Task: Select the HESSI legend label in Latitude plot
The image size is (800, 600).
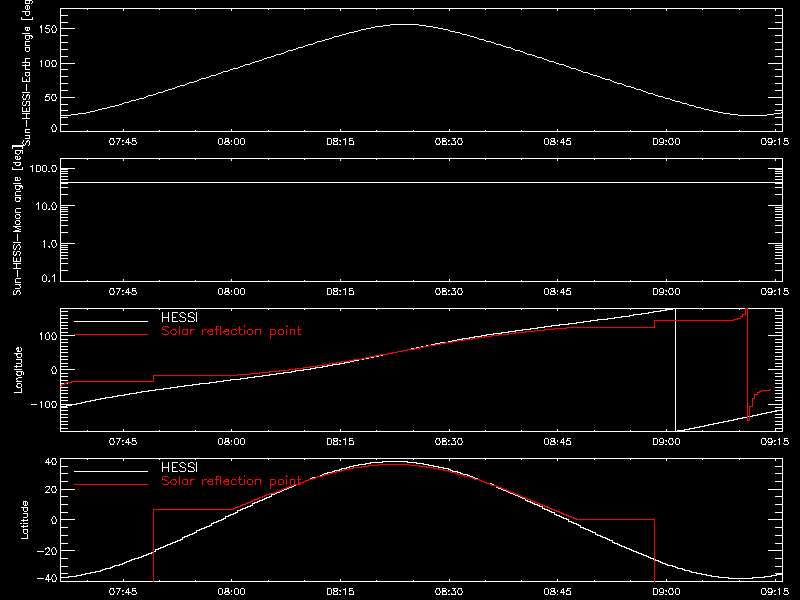Action: tap(179, 467)
